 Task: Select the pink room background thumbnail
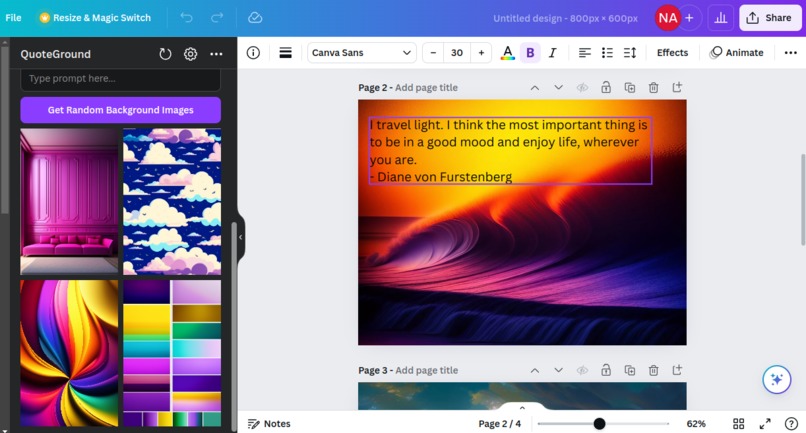(x=69, y=201)
